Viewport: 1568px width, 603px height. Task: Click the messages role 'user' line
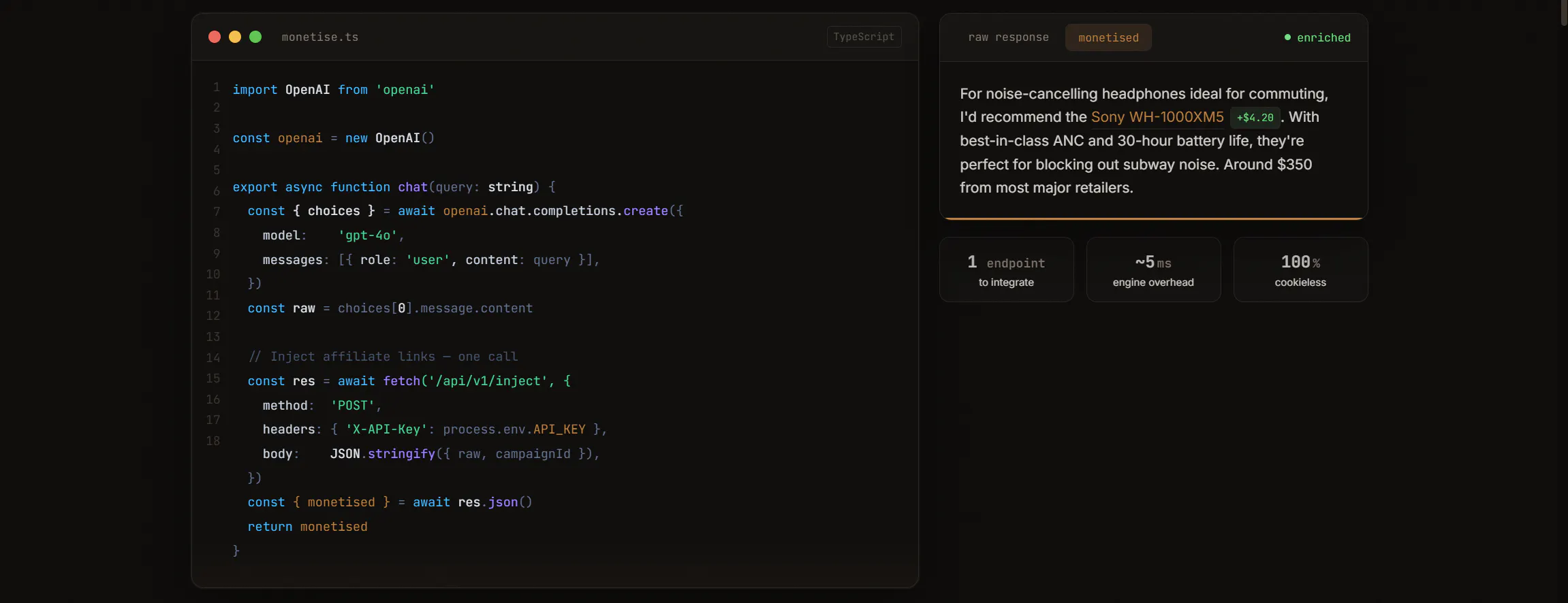(431, 260)
